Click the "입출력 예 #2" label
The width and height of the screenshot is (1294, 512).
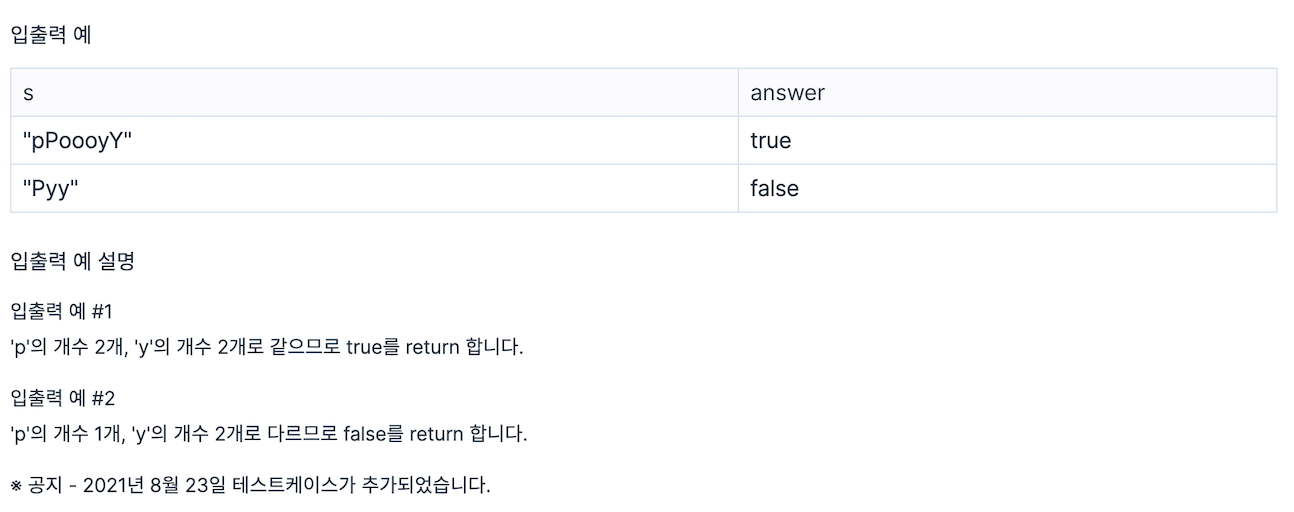63,399
